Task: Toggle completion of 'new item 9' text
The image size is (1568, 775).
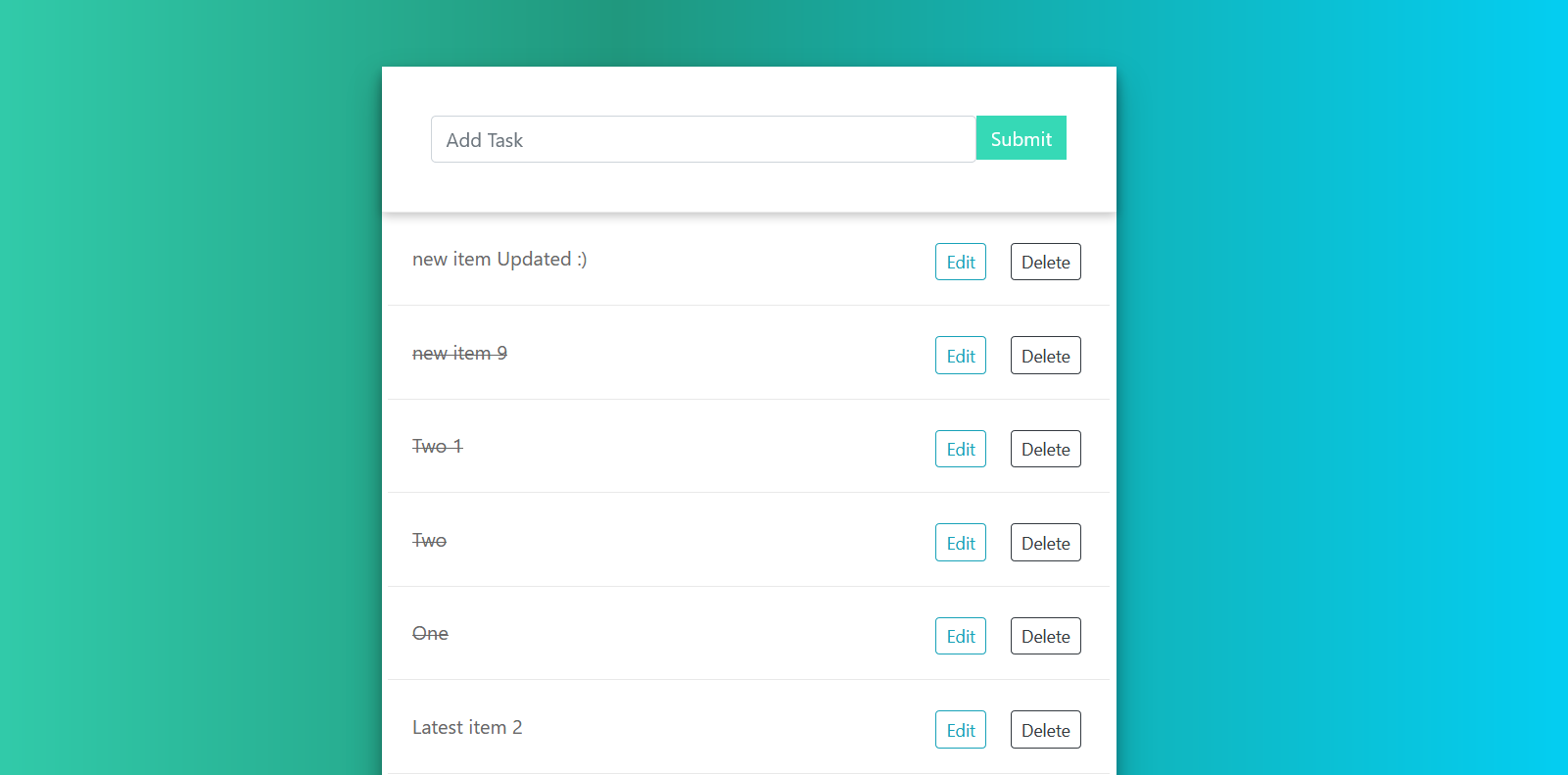Action: tap(459, 353)
